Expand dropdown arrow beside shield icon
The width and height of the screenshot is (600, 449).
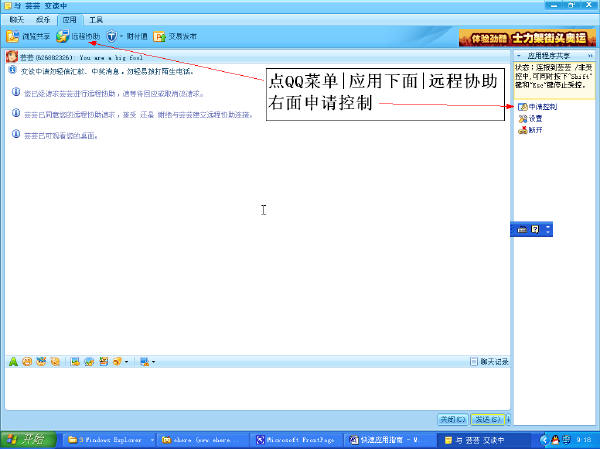tap(121, 36)
